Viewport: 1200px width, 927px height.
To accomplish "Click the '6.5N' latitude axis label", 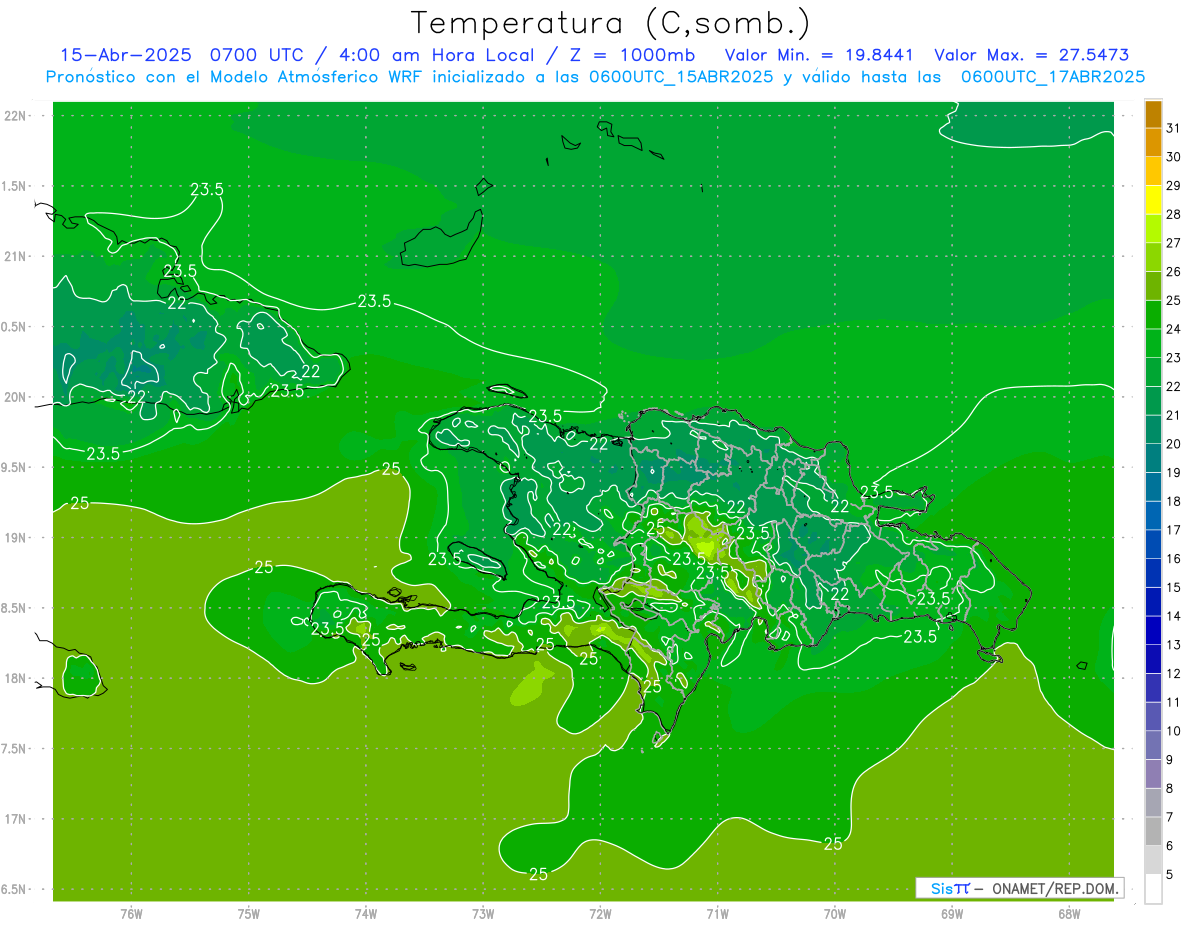I will coord(15,890).
